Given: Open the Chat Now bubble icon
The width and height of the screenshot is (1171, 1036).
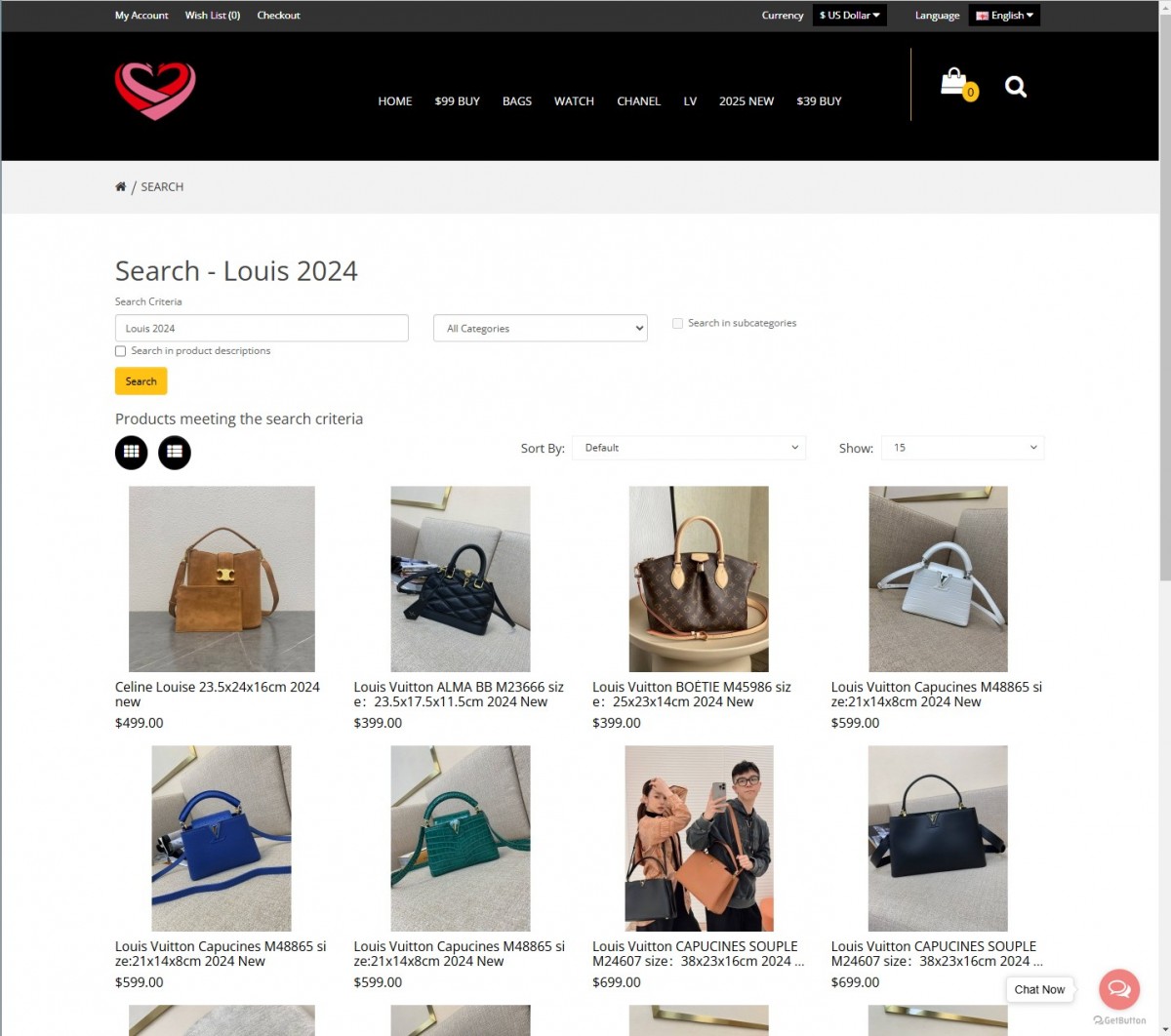Looking at the screenshot, I should (1119, 989).
